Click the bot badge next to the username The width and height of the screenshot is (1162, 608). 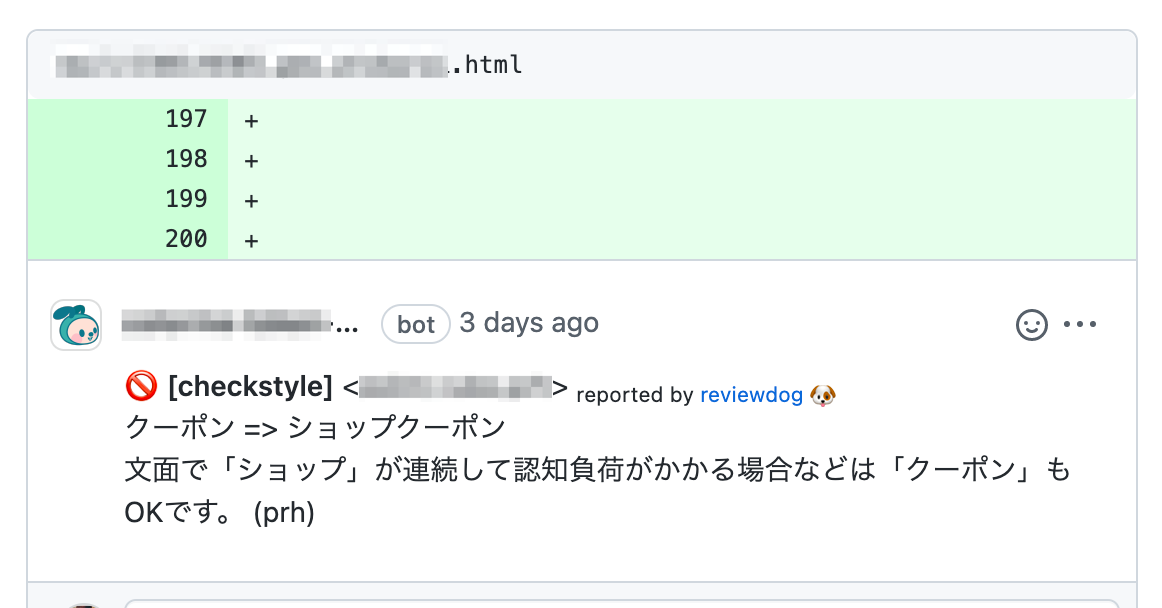click(416, 323)
